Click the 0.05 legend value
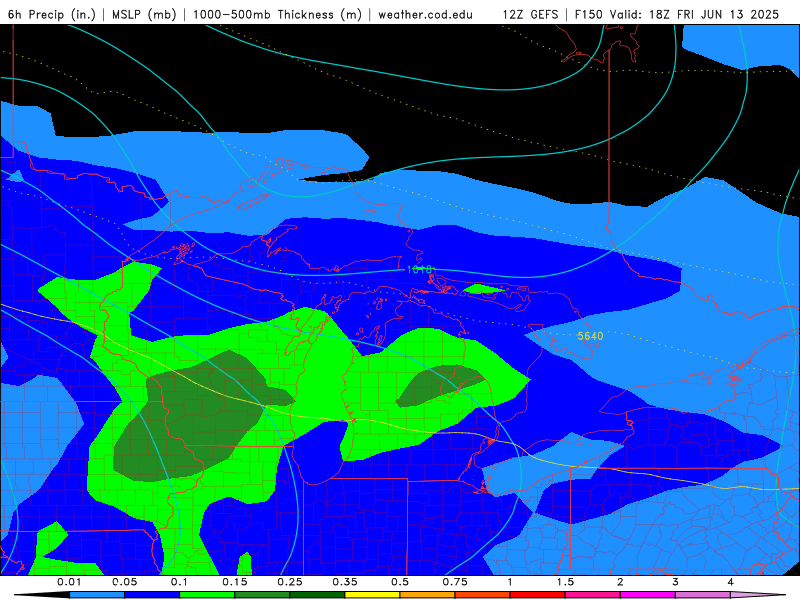800x600 pixels. tap(124, 582)
